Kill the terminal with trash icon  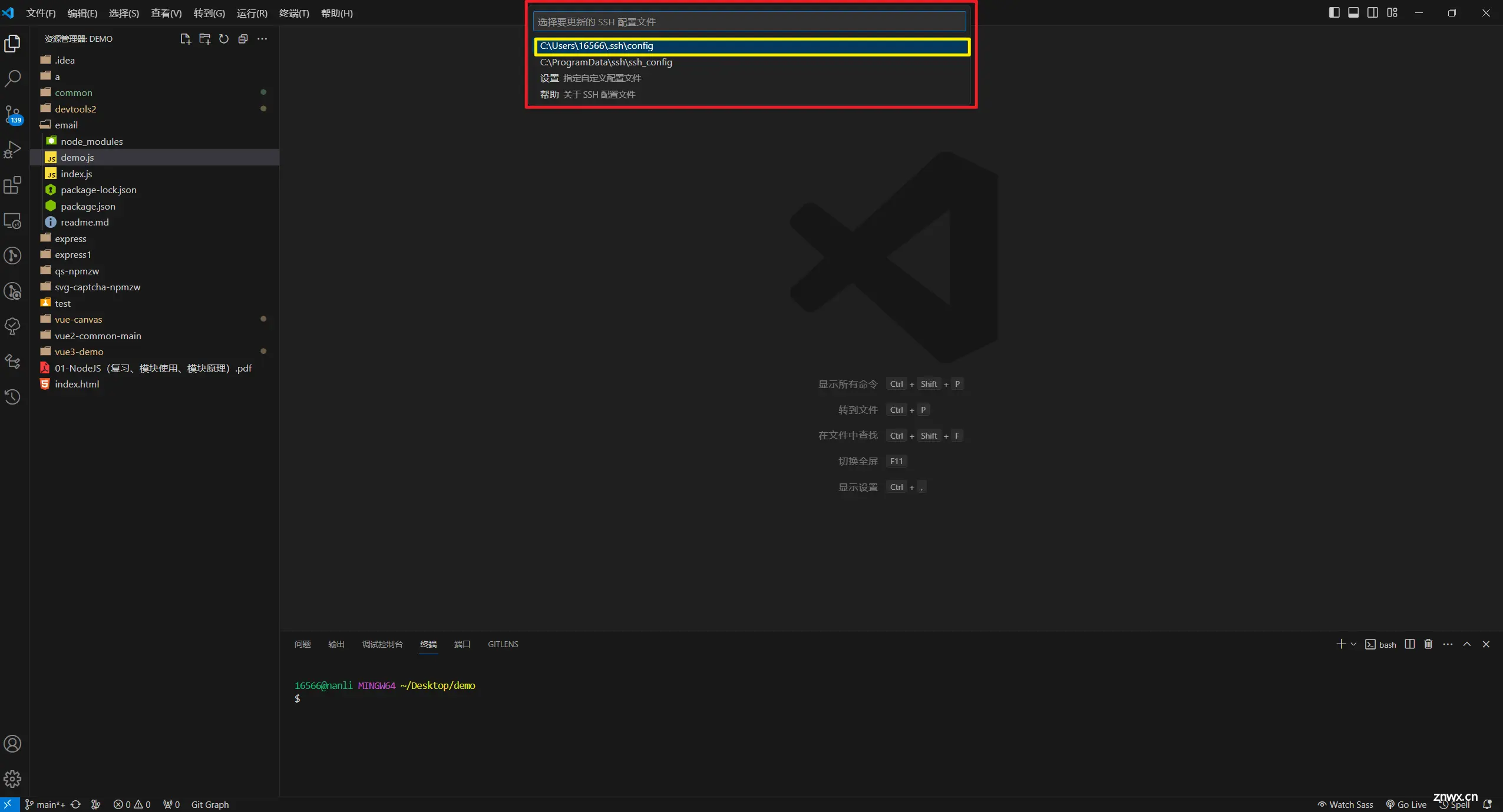tap(1428, 644)
